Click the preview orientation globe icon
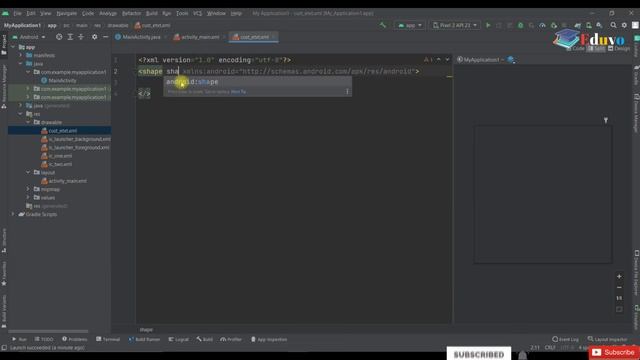Screen dimensions: 640x360 tap(511, 60)
